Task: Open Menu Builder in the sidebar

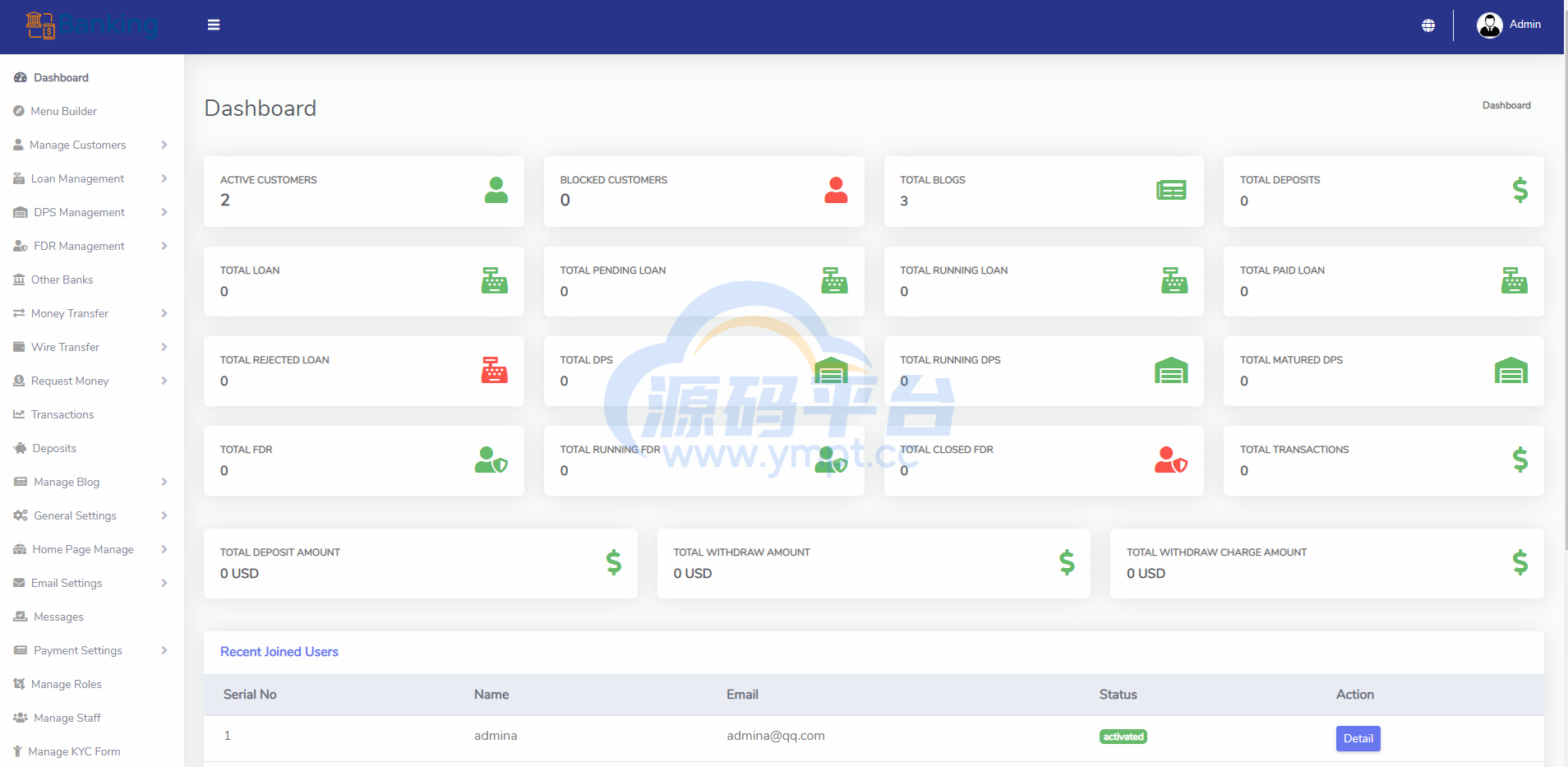Action: tap(91, 111)
